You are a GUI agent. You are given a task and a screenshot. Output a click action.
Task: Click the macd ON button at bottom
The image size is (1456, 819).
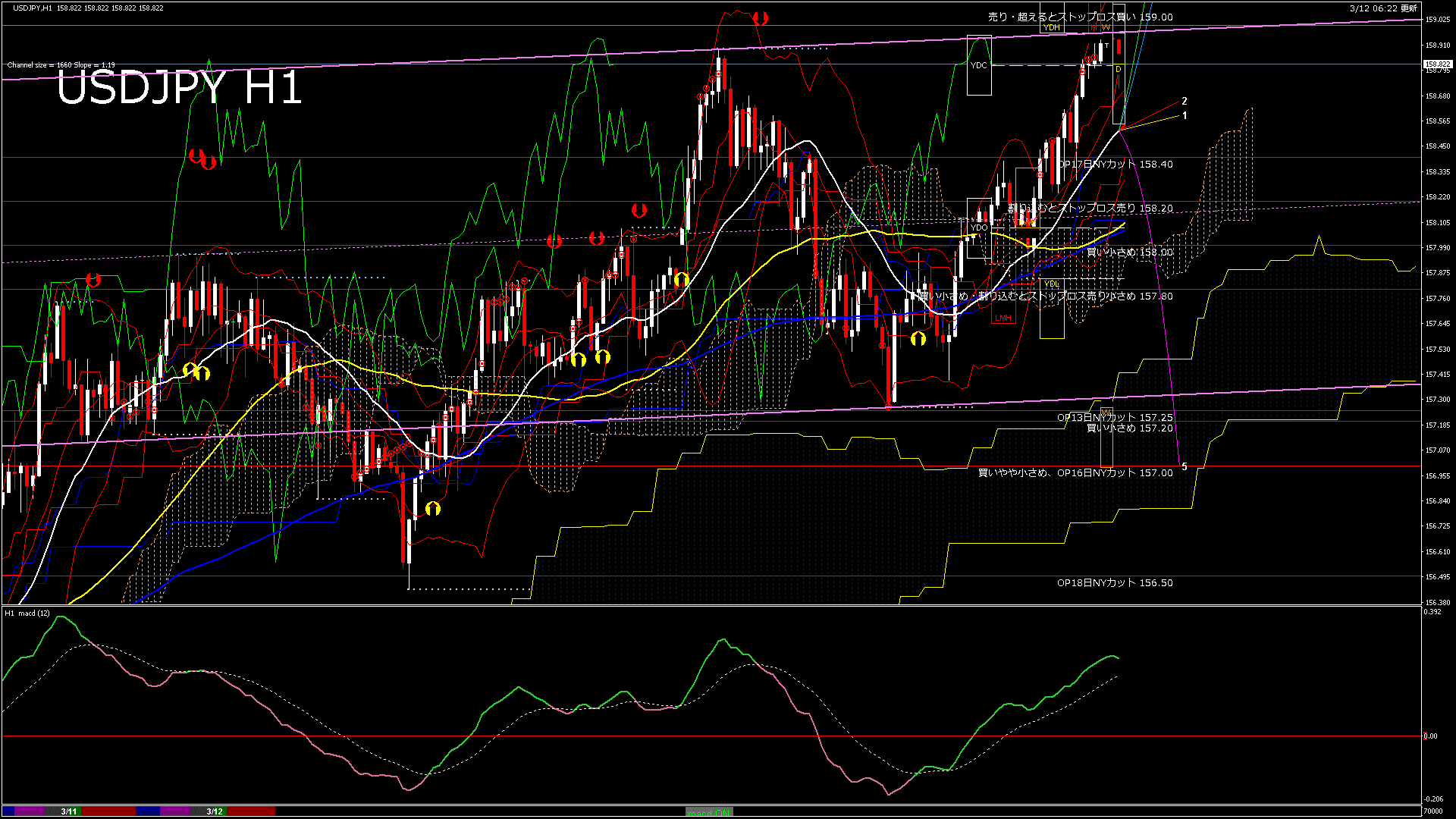tap(709, 812)
